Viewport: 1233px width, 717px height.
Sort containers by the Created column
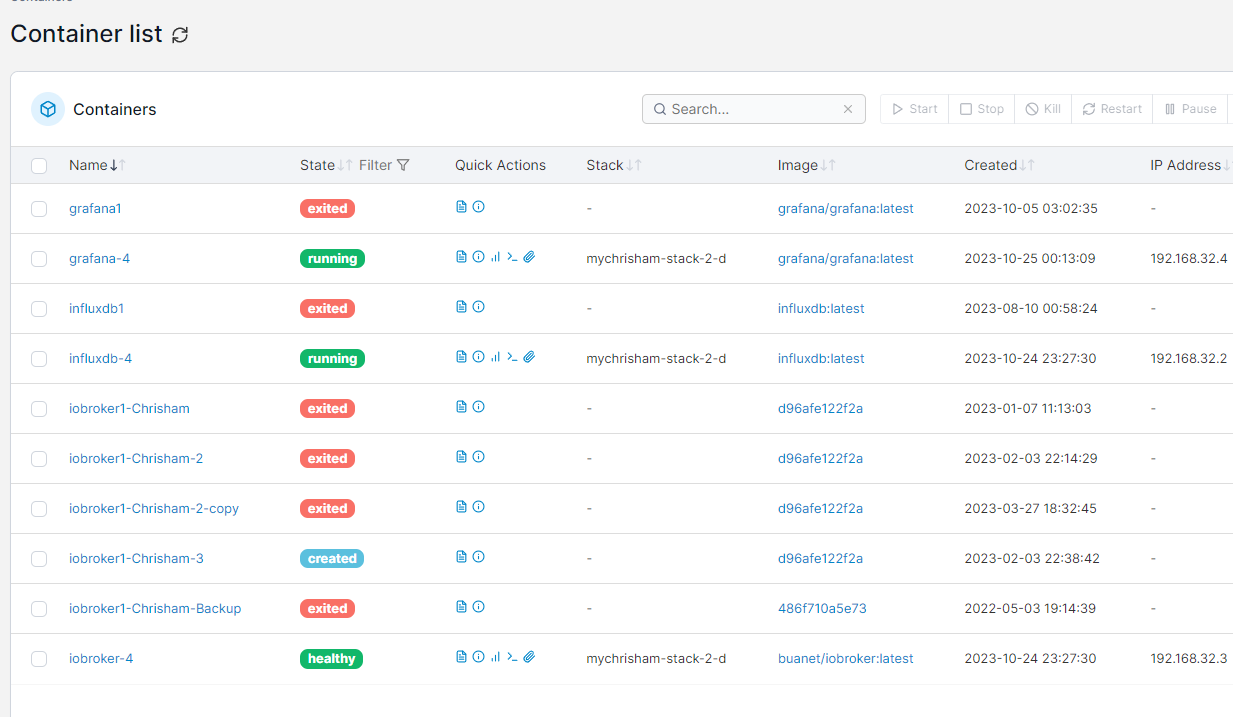999,165
